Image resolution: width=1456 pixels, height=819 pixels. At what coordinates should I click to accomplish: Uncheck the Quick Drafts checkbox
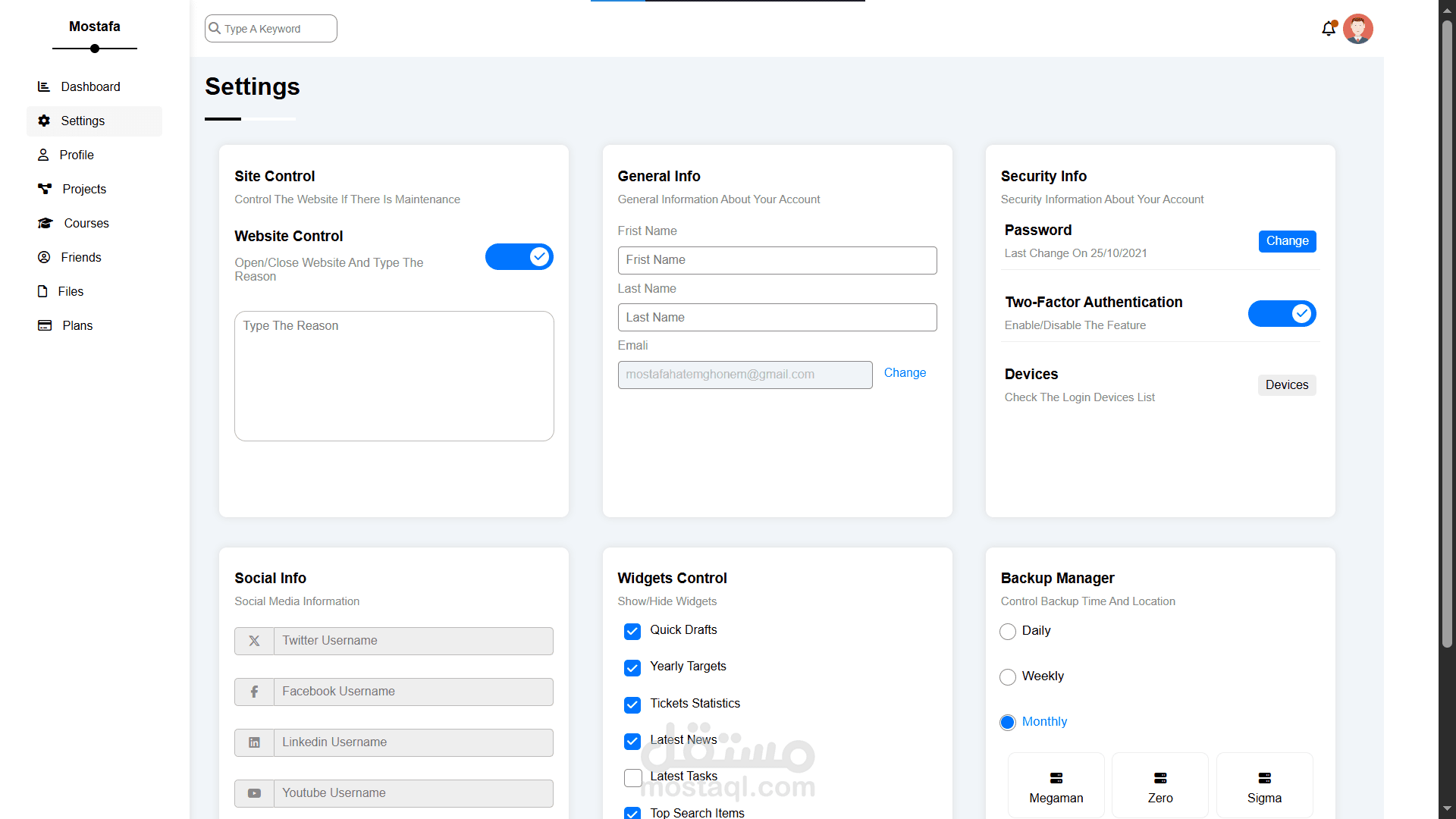632,631
